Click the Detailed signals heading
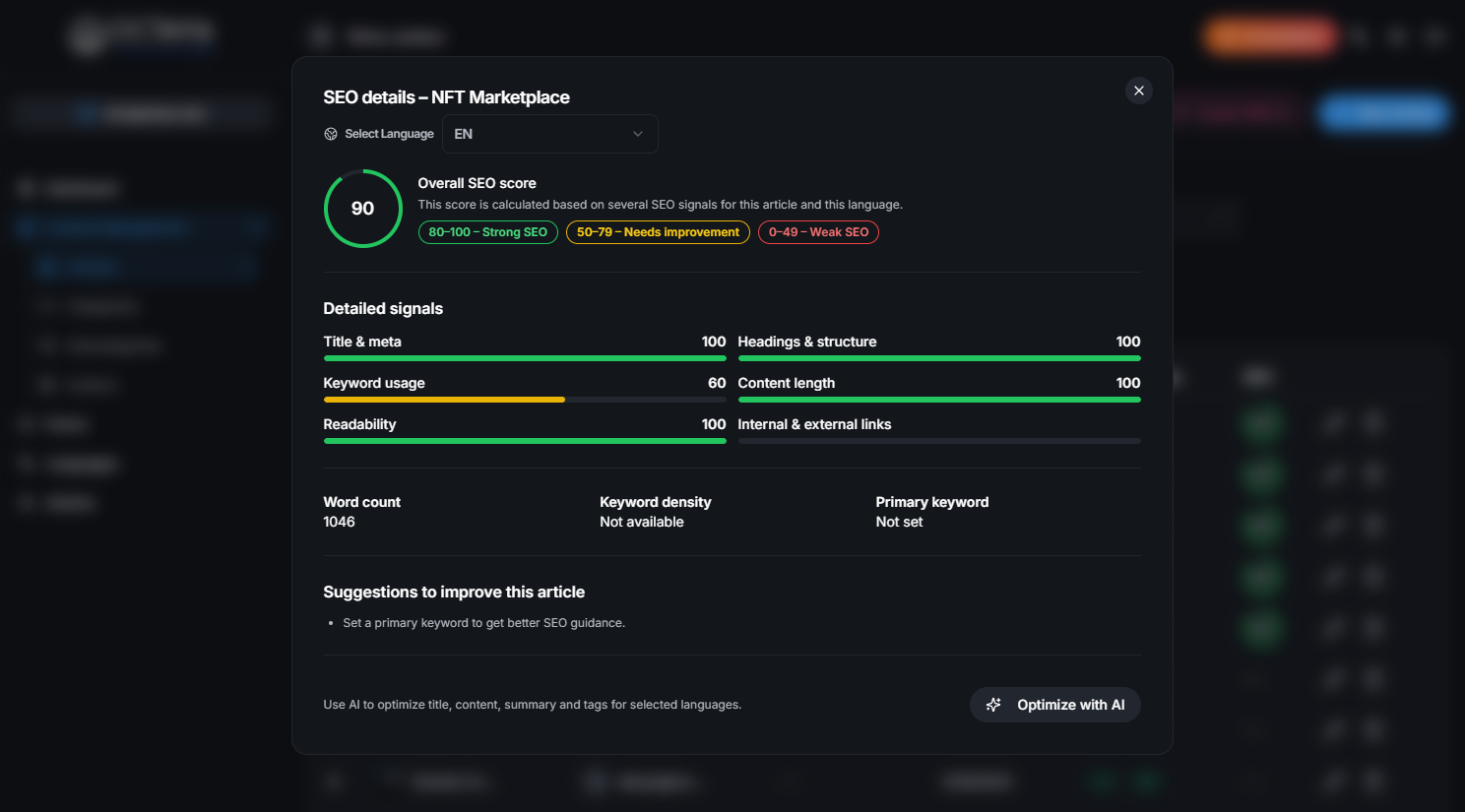 click(x=383, y=308)
